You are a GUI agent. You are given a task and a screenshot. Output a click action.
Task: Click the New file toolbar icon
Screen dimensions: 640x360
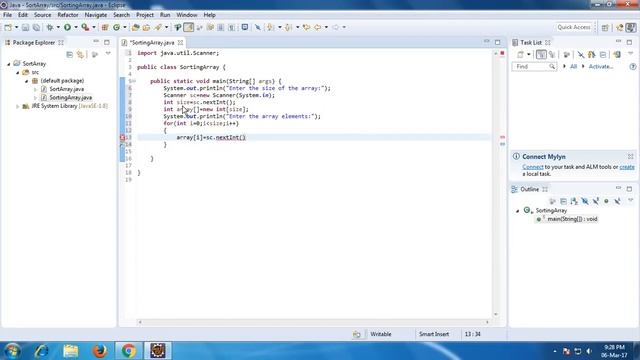[x=8, y=27]
